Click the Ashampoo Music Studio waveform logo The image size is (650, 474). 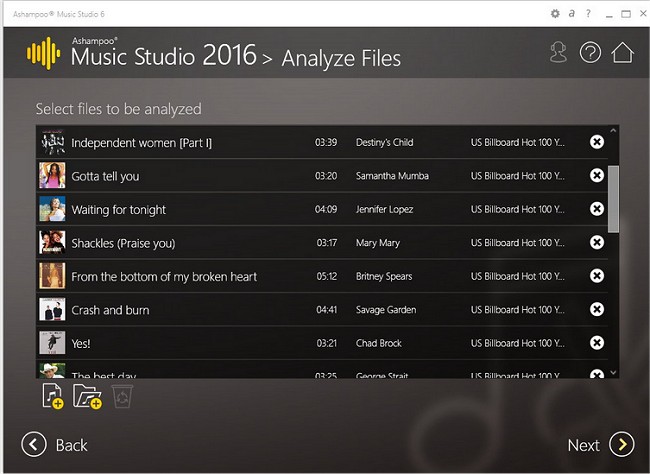(x=44, y=53)
